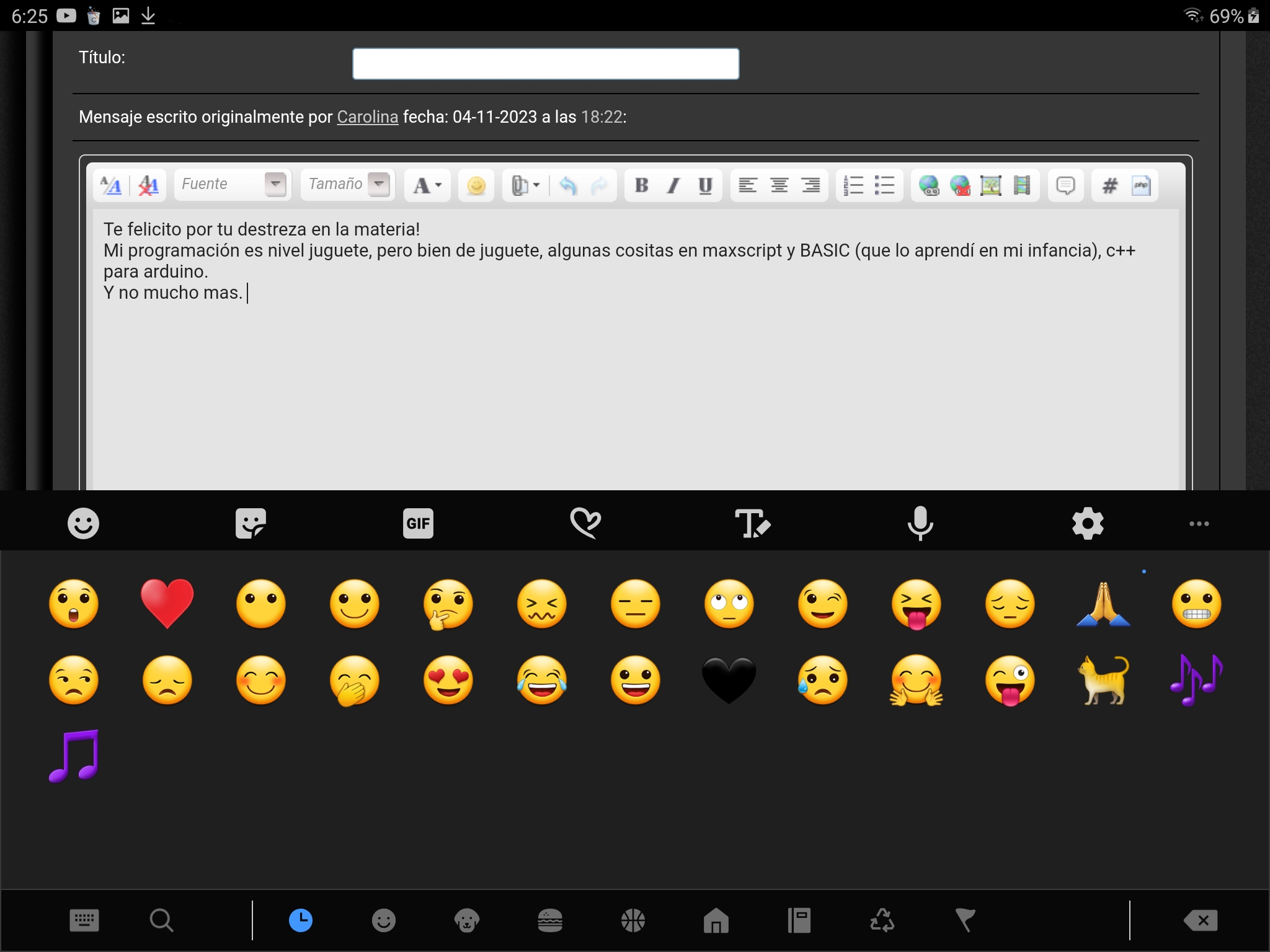Image resolution: width=1270 pixels, height=952 pixels.
Task: Open the attachment paperclip dropdown
Action: point(525,185)
